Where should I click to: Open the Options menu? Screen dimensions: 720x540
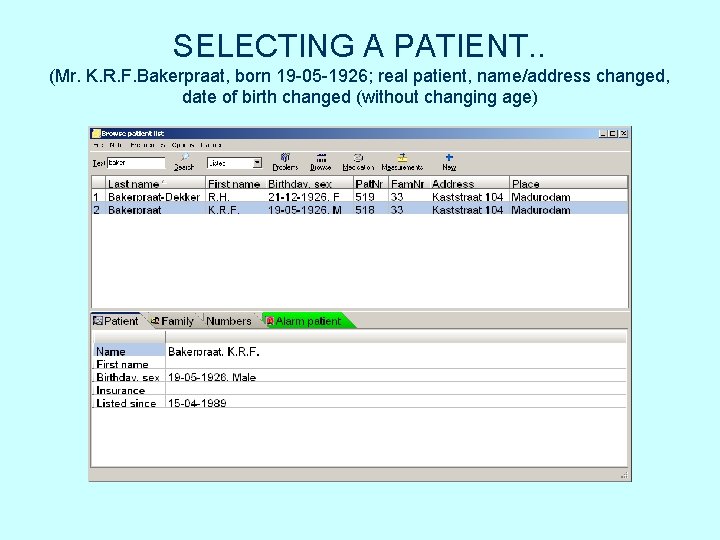pos(183,145)
